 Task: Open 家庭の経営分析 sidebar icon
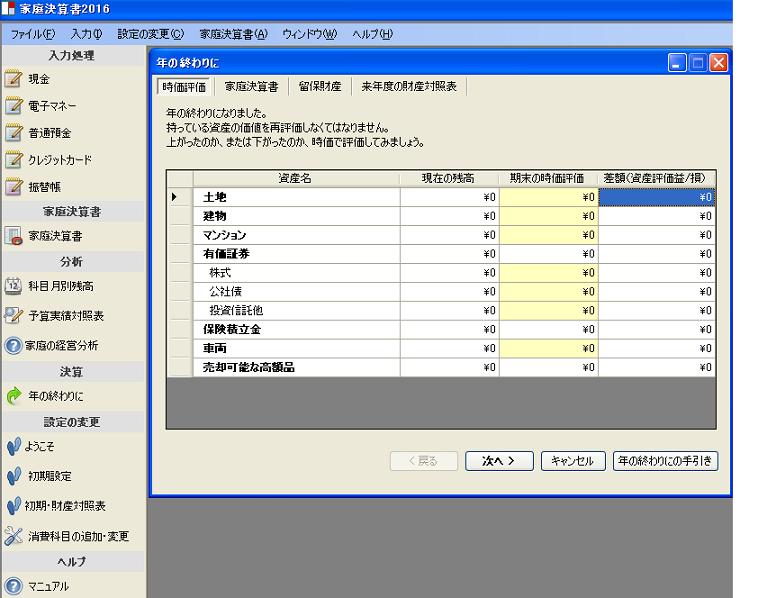click(13, 346)
